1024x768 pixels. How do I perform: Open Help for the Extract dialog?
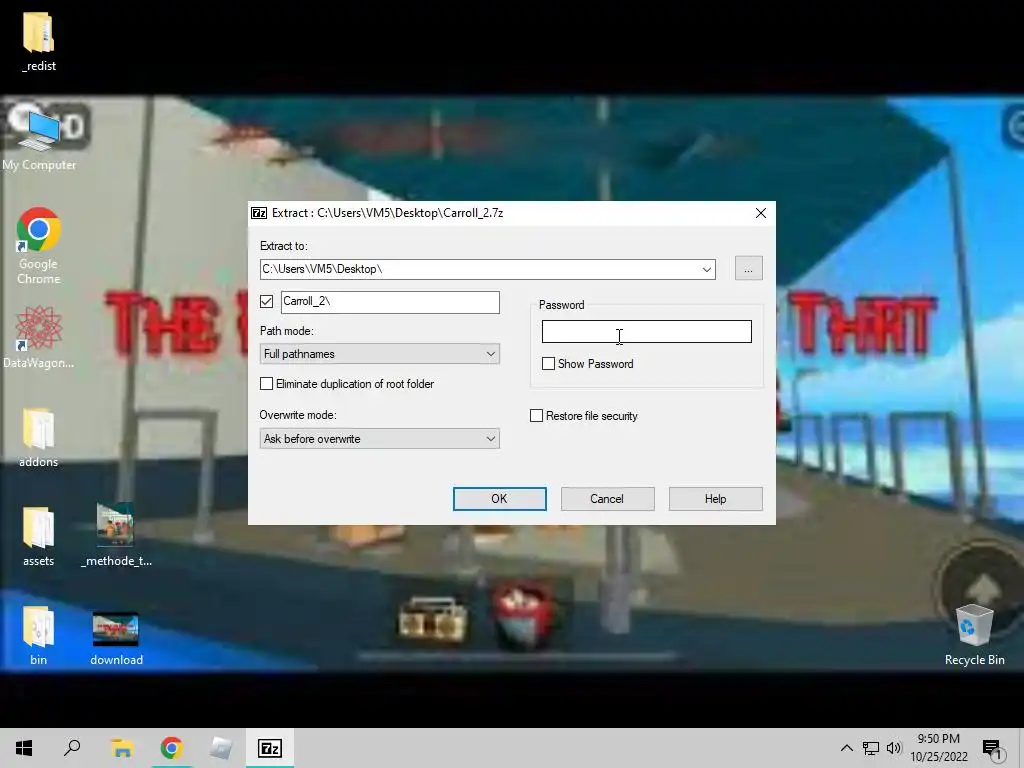pos(716,499)
